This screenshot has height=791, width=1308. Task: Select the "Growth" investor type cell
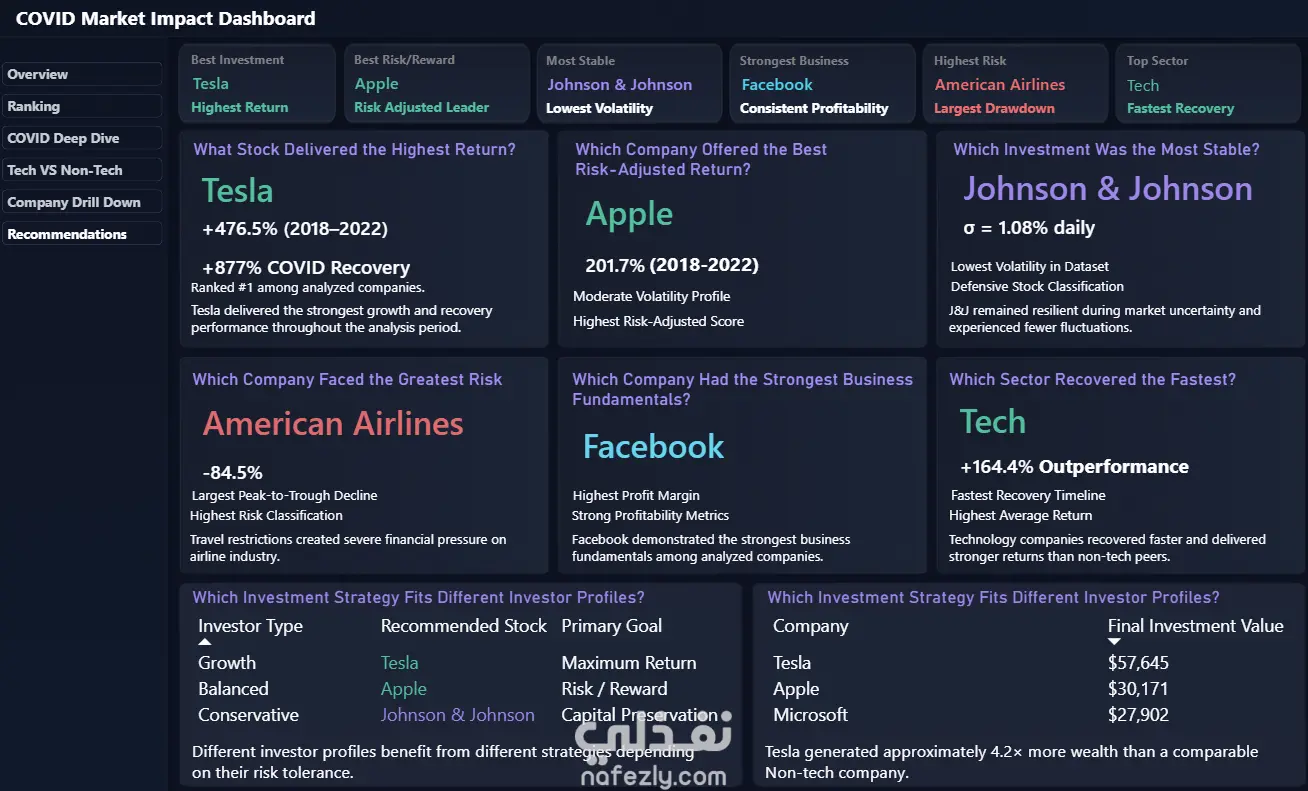coord(227,663)
